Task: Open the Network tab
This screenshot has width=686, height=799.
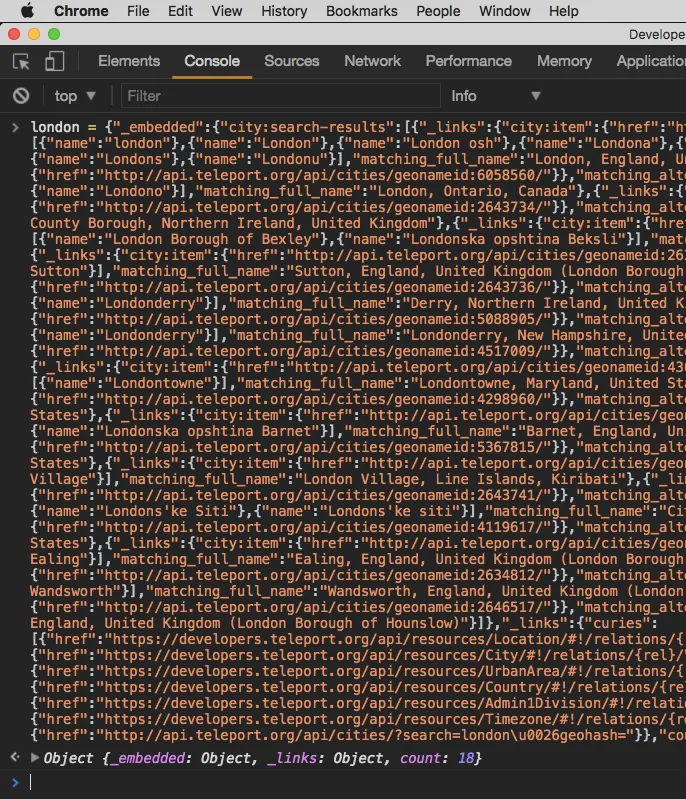Action: pos(373,61)
